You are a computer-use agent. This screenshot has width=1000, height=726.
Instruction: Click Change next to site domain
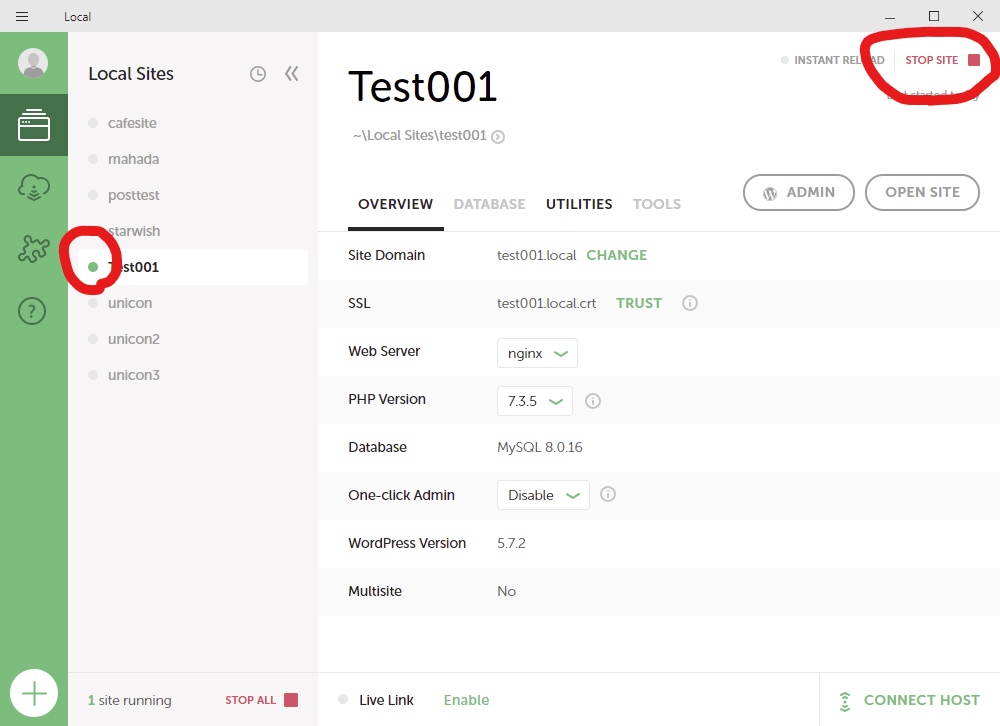tap(617, 255)
